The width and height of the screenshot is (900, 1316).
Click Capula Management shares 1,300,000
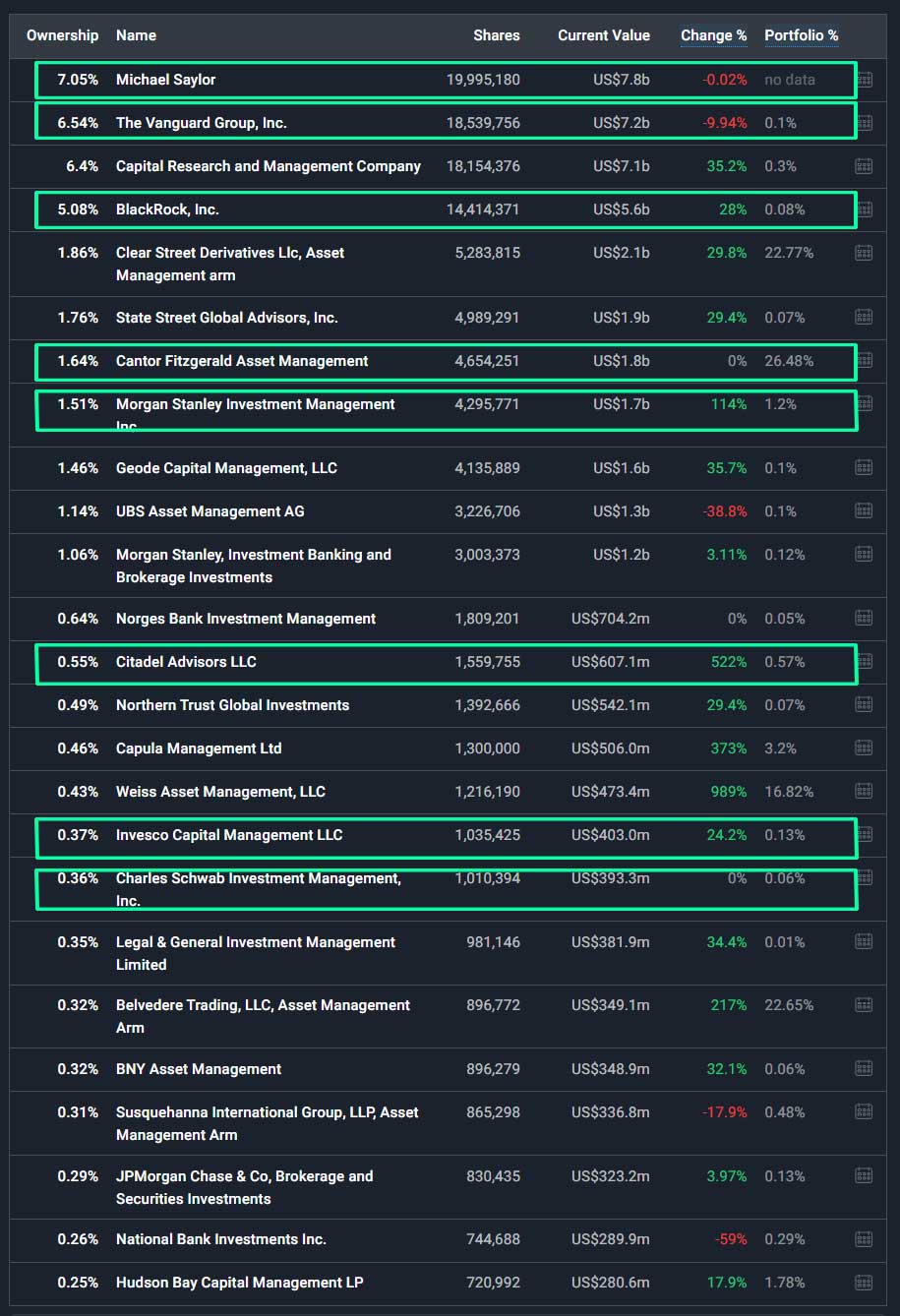tap(487, 748)
